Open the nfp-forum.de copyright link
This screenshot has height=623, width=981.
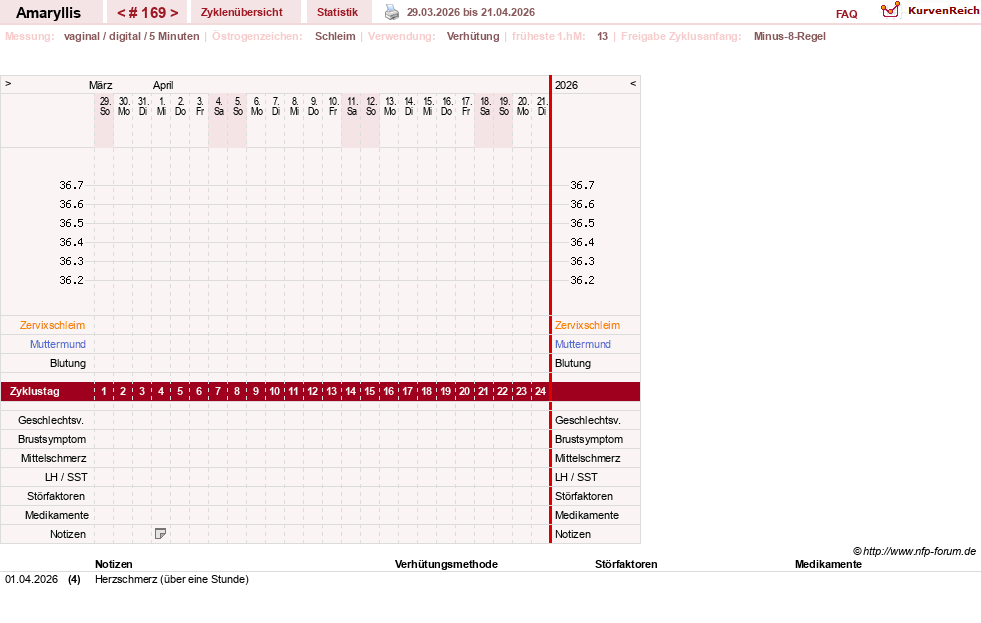pos(914,551)
